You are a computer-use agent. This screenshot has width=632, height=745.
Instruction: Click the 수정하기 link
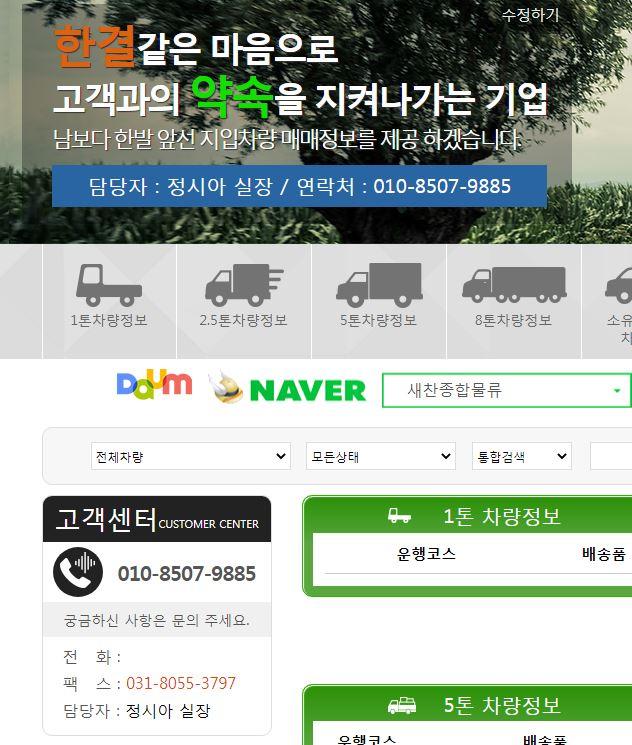coord(530,15)
